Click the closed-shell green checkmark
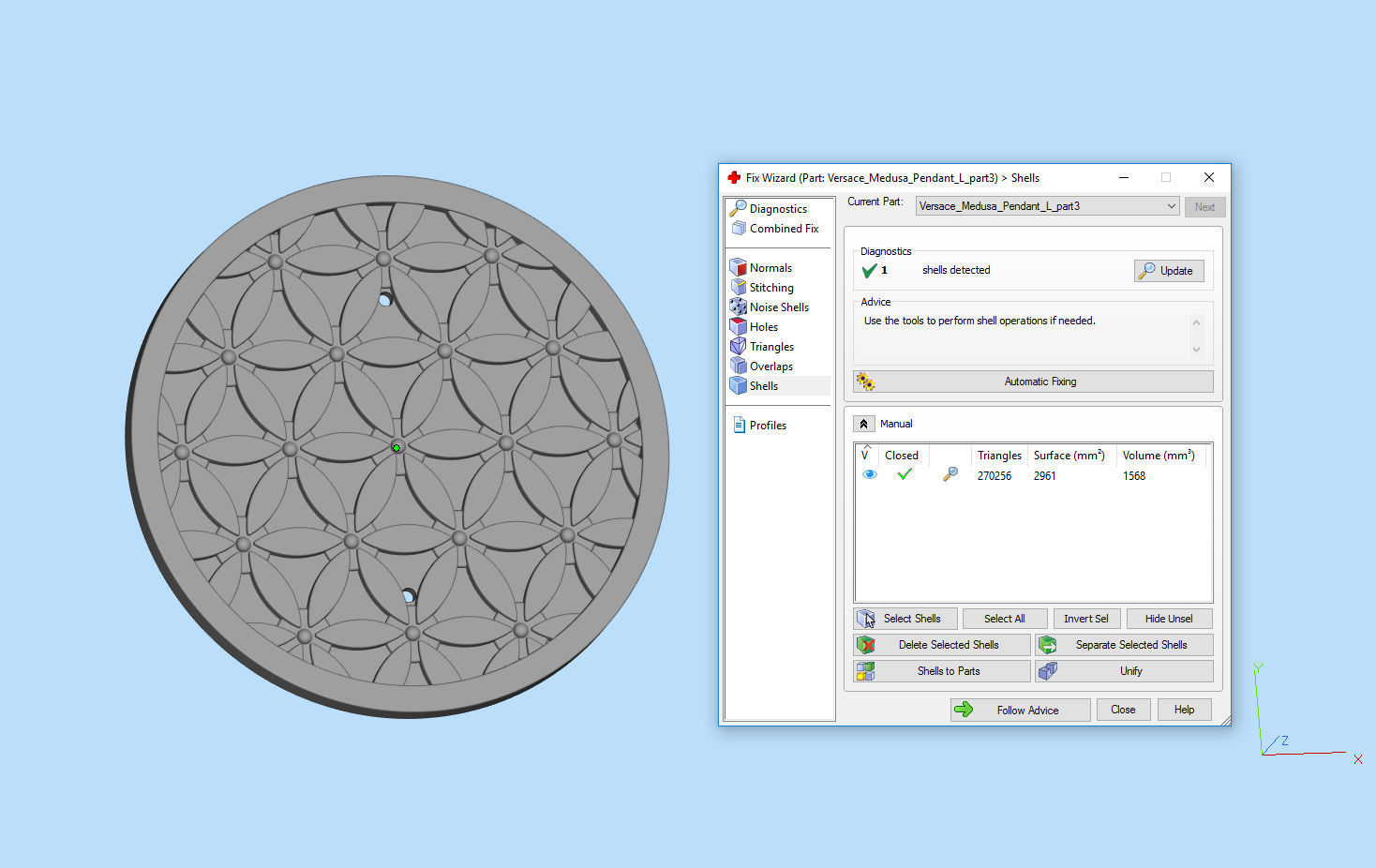The width and height of the screenshot is (1376, 868). [x=904, y=475]
